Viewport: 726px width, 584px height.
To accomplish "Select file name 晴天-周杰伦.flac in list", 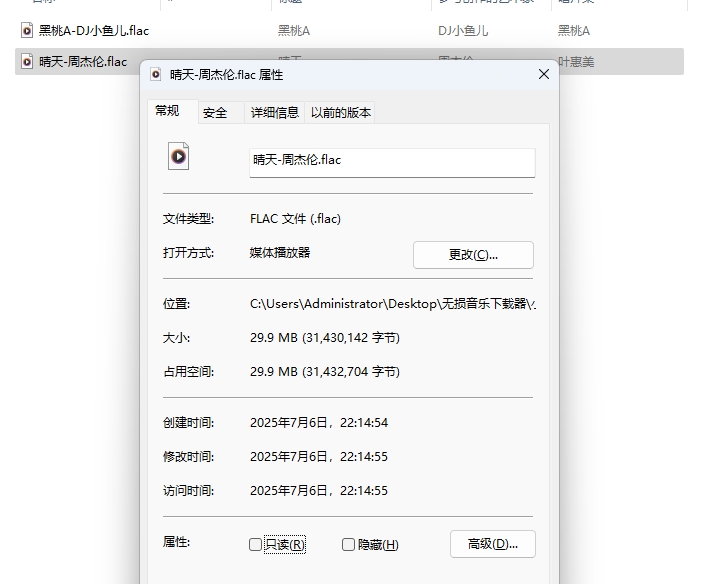I will 83,61.
